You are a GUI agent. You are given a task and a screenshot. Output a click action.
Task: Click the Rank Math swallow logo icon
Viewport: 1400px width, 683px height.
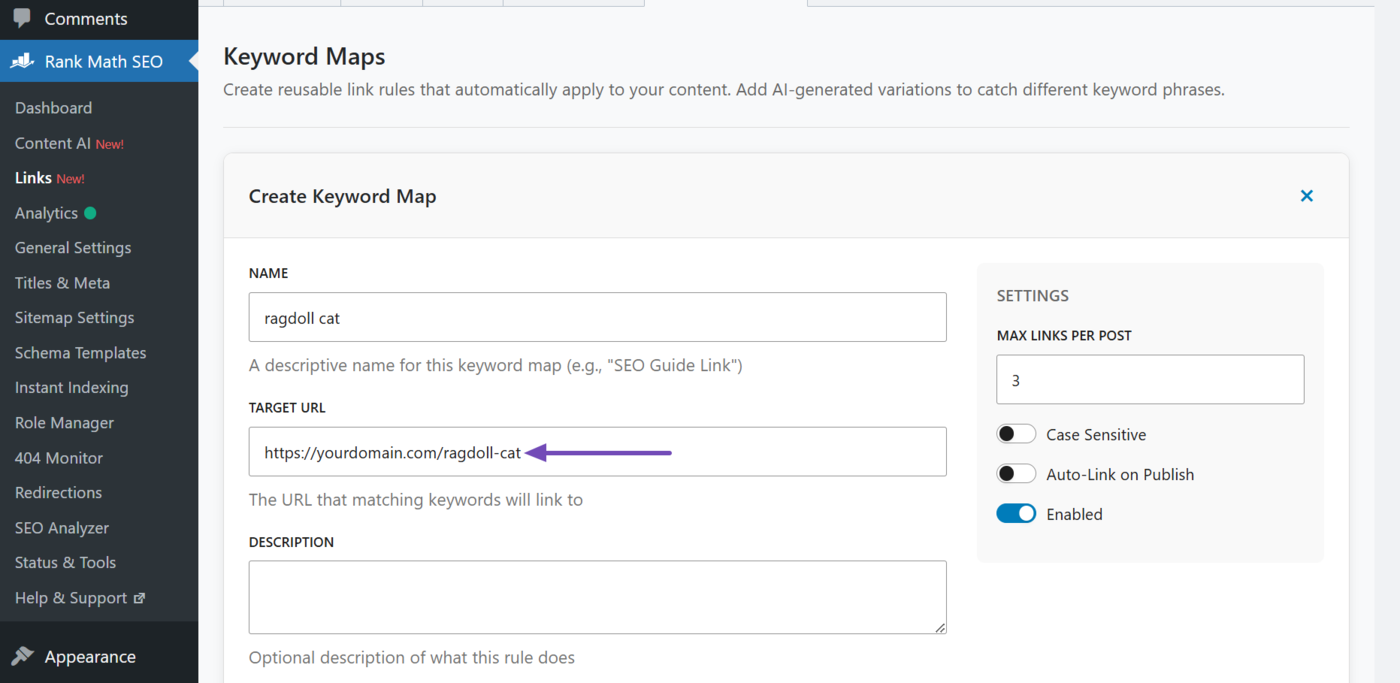click(21, 61)
